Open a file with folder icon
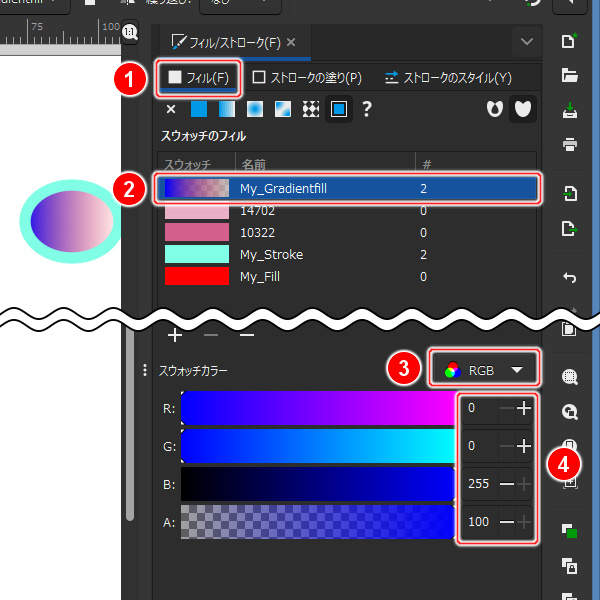The width and height of the screenshot is (600, 600). click(569, 75)
